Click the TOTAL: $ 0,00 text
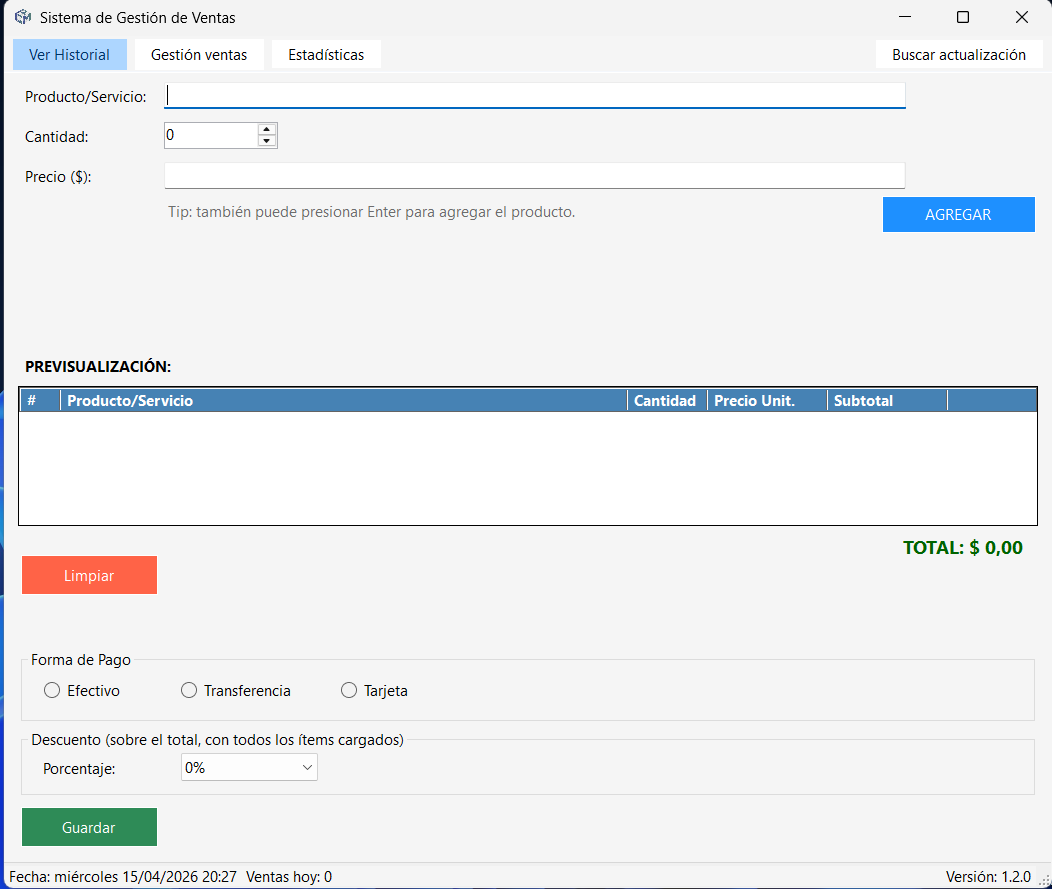 click(x=963, y=547)
